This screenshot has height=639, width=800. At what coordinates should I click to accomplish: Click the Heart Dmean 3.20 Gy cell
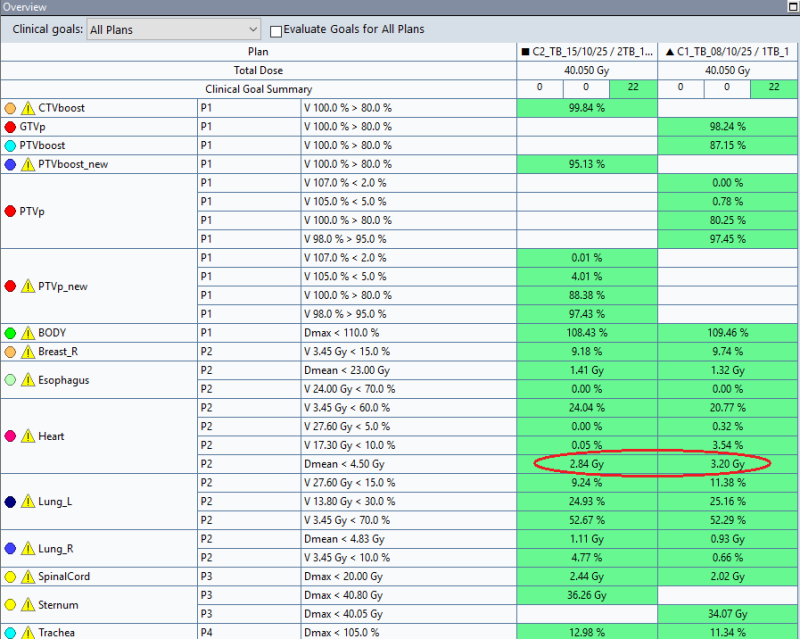pyautogui.click(x=728, y=464)
